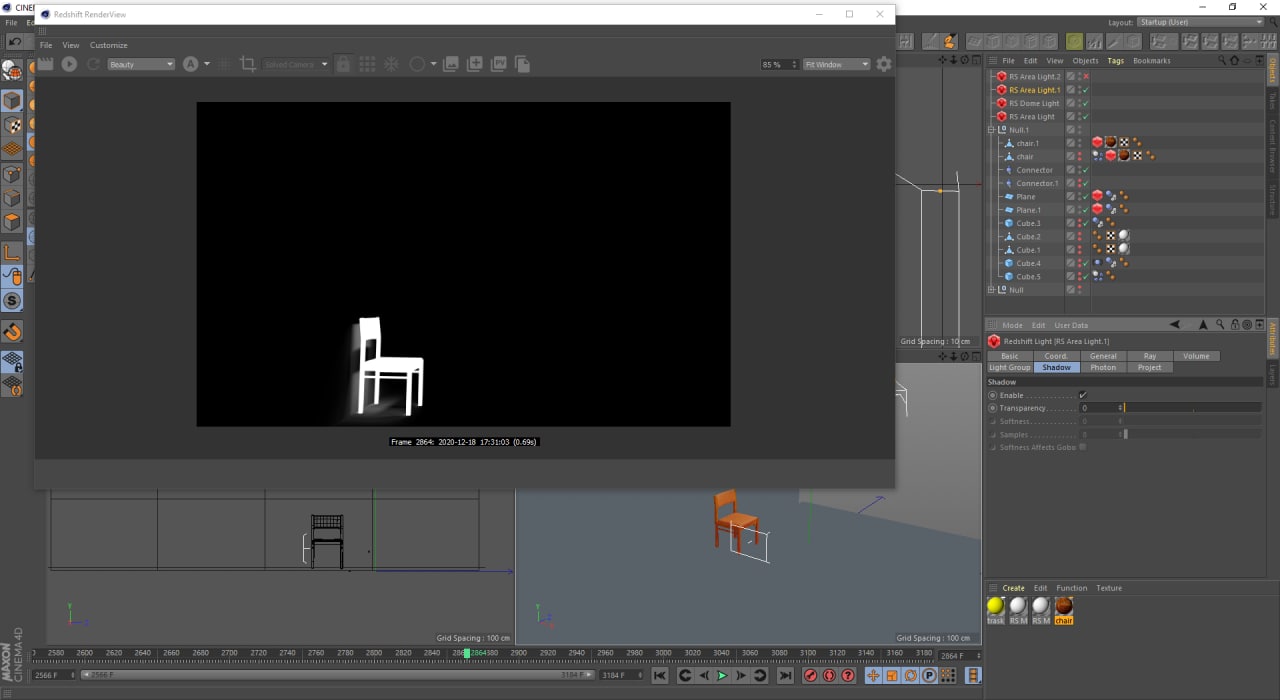Select the yellow trask material

(x=995, y=606)
